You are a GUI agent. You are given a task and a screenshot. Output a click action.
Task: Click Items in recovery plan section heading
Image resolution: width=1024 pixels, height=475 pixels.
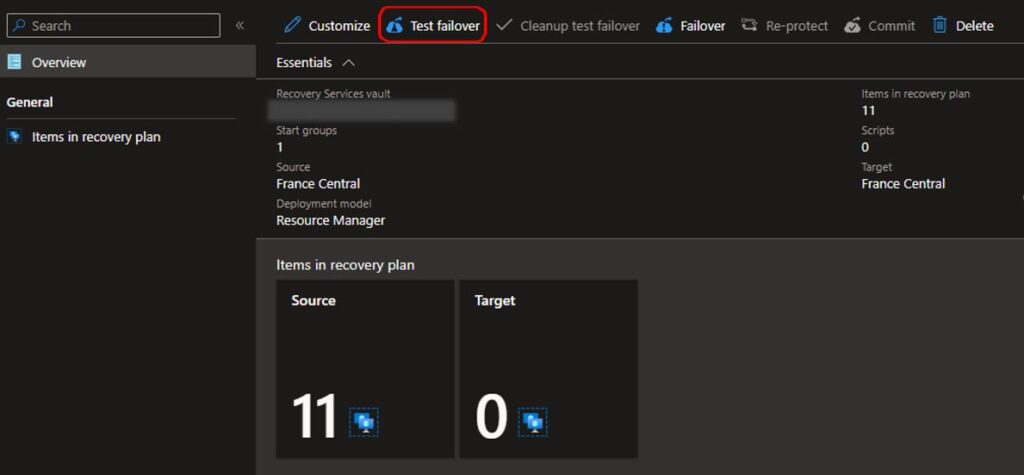[345, 265]
